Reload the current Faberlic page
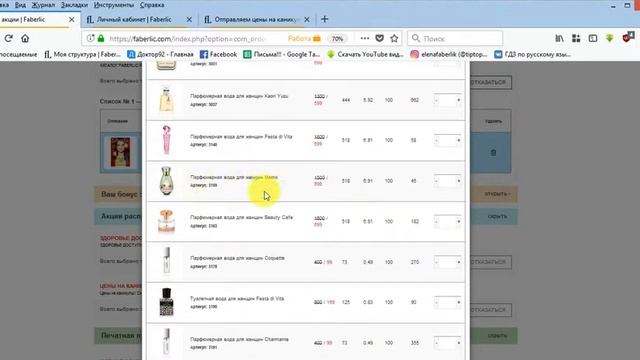Viewport: 640px width, 360px height. (x=9, y=38)
